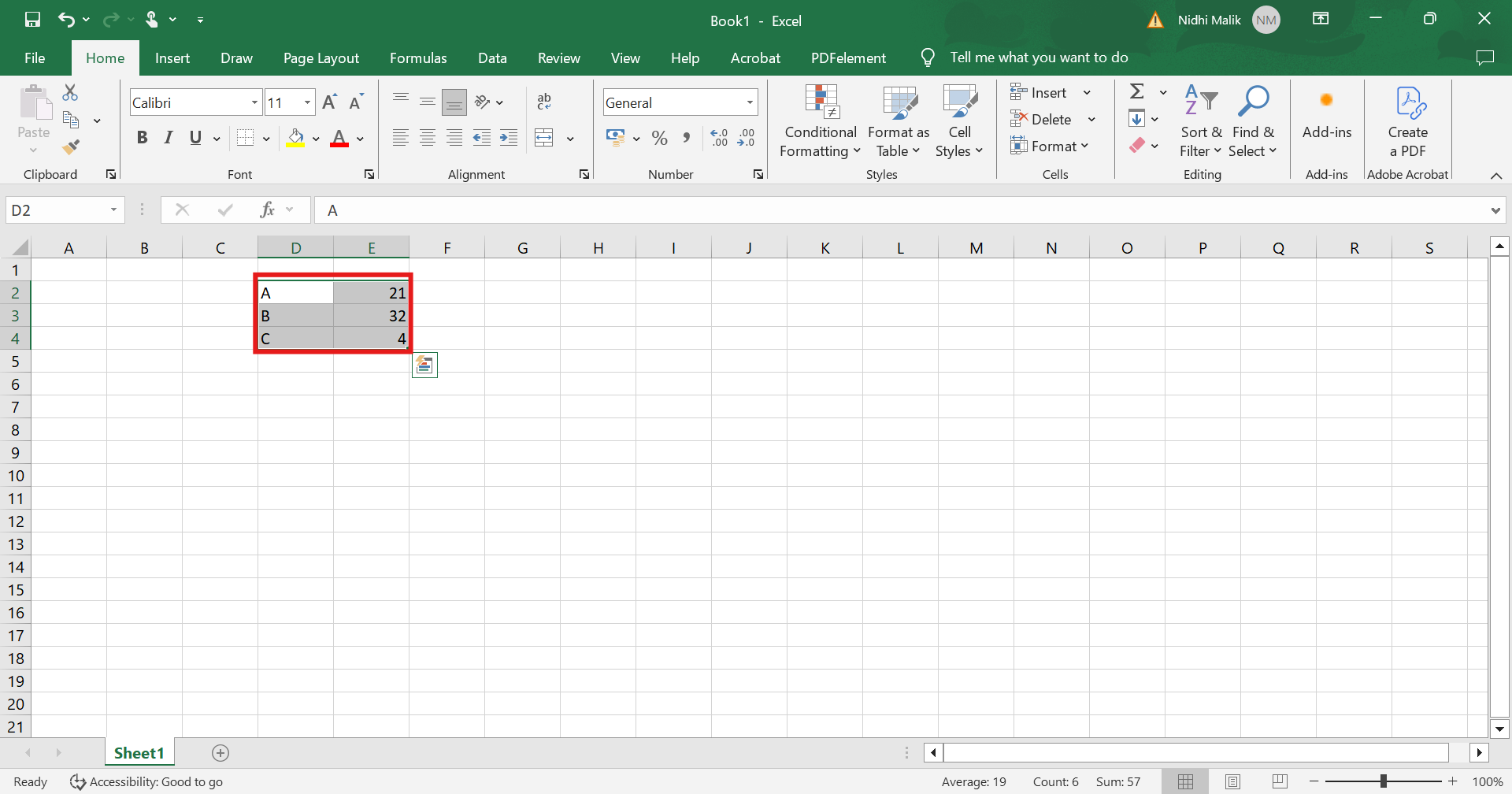The width and height of the screenshot is (1512, 794).
Task: Click the Percent Style icon
Action: (x=660, y=139)
